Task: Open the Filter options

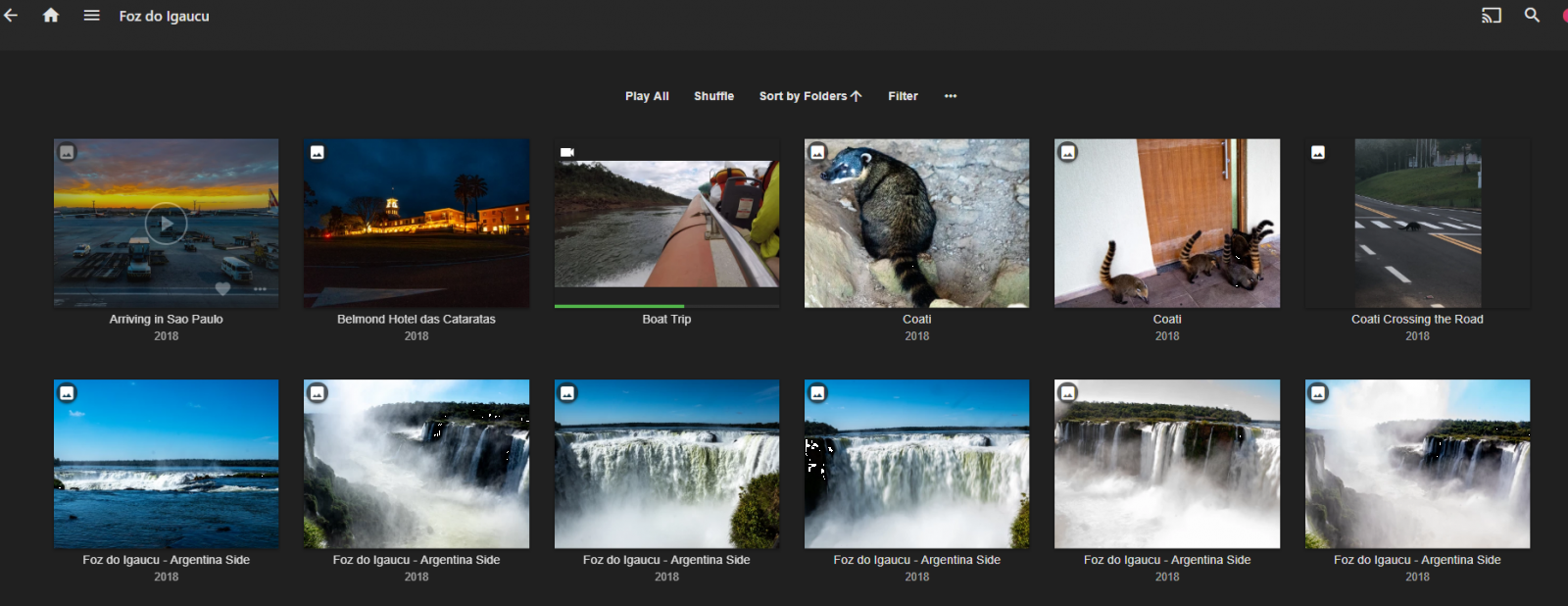Action: click(903, 96)
